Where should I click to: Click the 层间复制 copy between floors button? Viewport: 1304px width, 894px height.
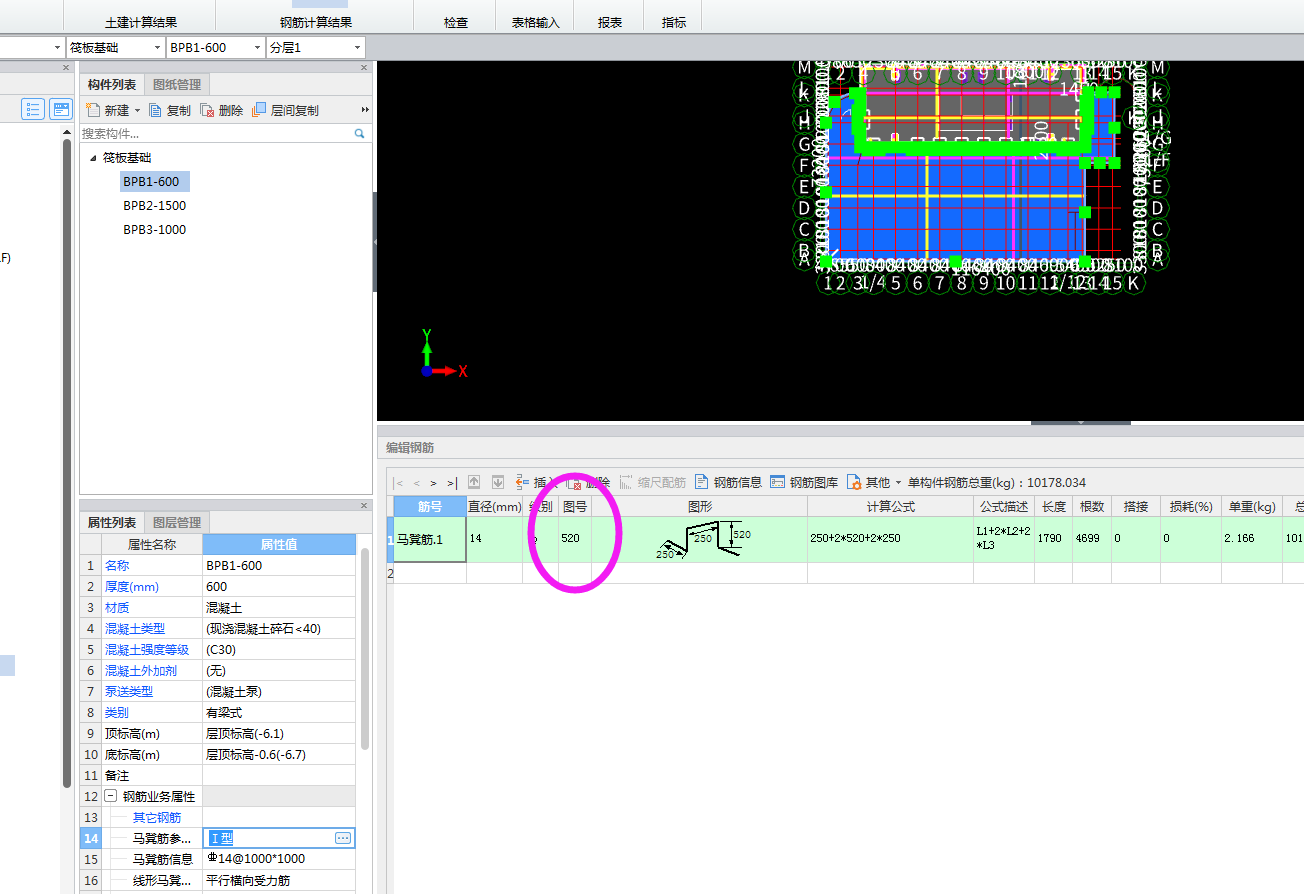[286, 110]
